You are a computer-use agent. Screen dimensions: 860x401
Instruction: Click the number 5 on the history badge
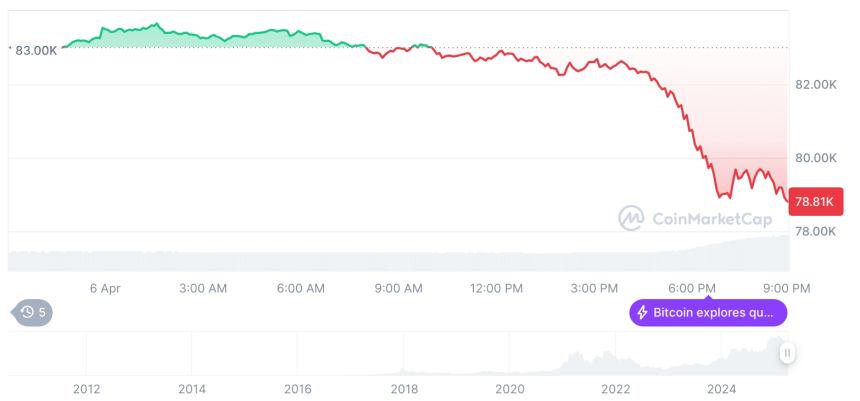click(43, 312)
